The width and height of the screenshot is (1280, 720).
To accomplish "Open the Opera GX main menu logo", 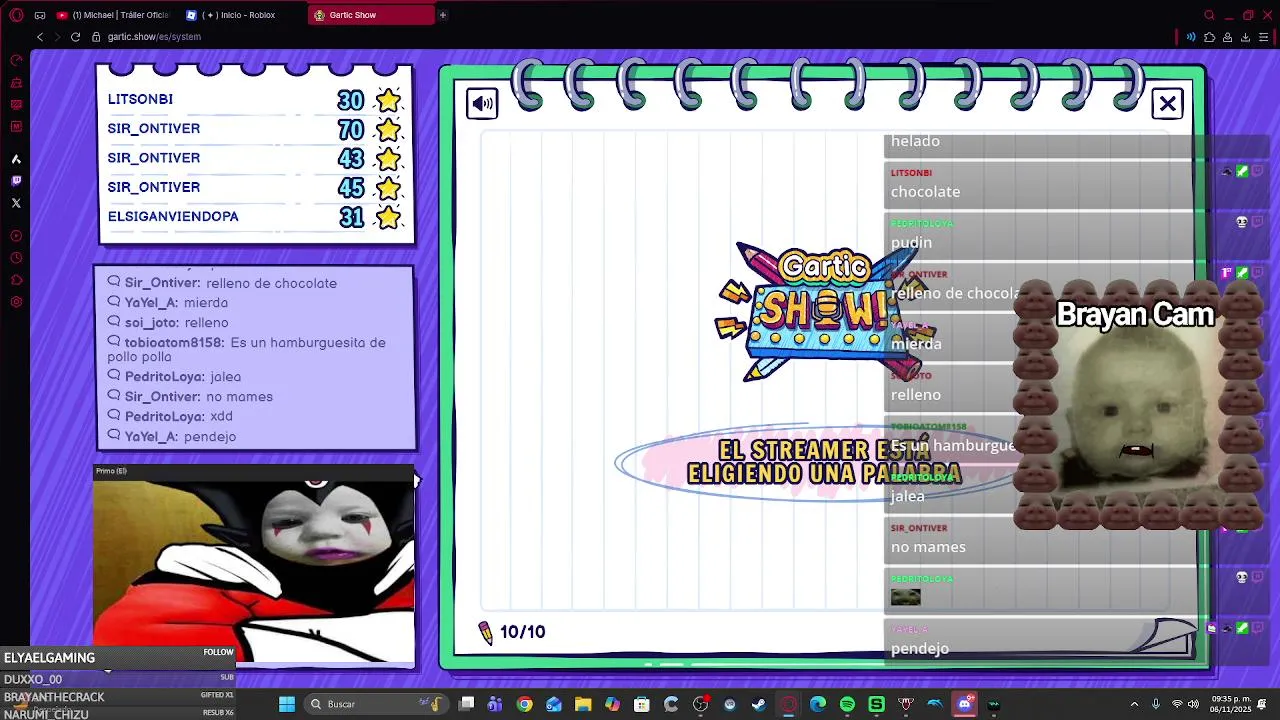I will click(x=16, y=15).
